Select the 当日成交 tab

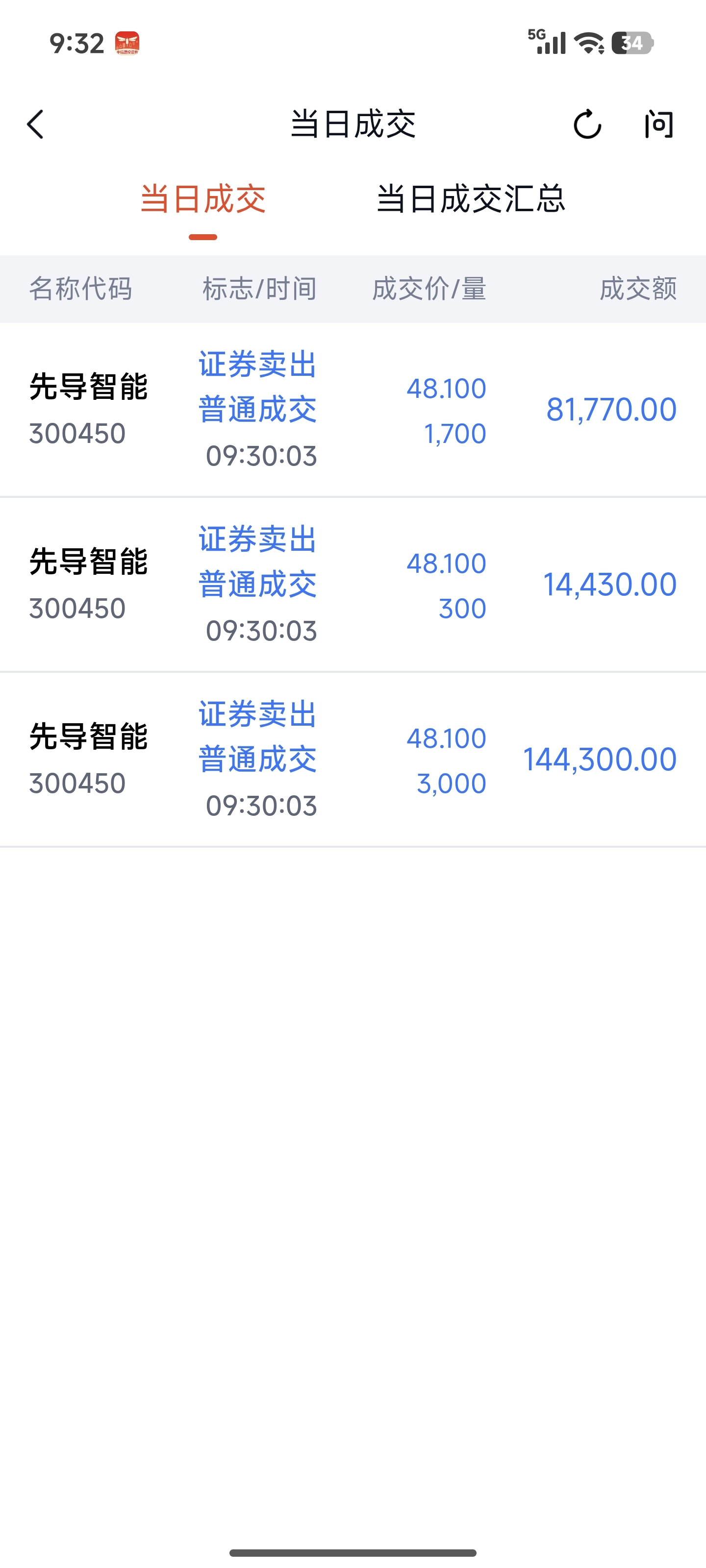(203, 199)
